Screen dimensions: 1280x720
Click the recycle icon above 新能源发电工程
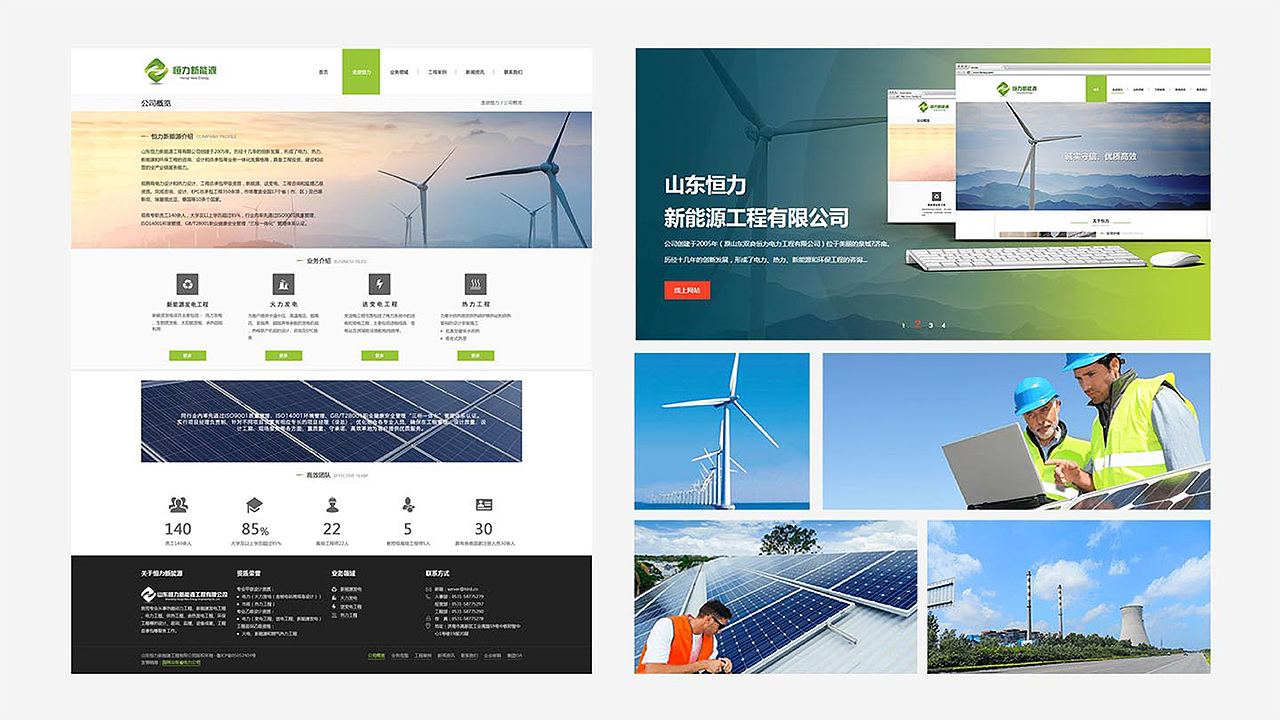[188, 284]
